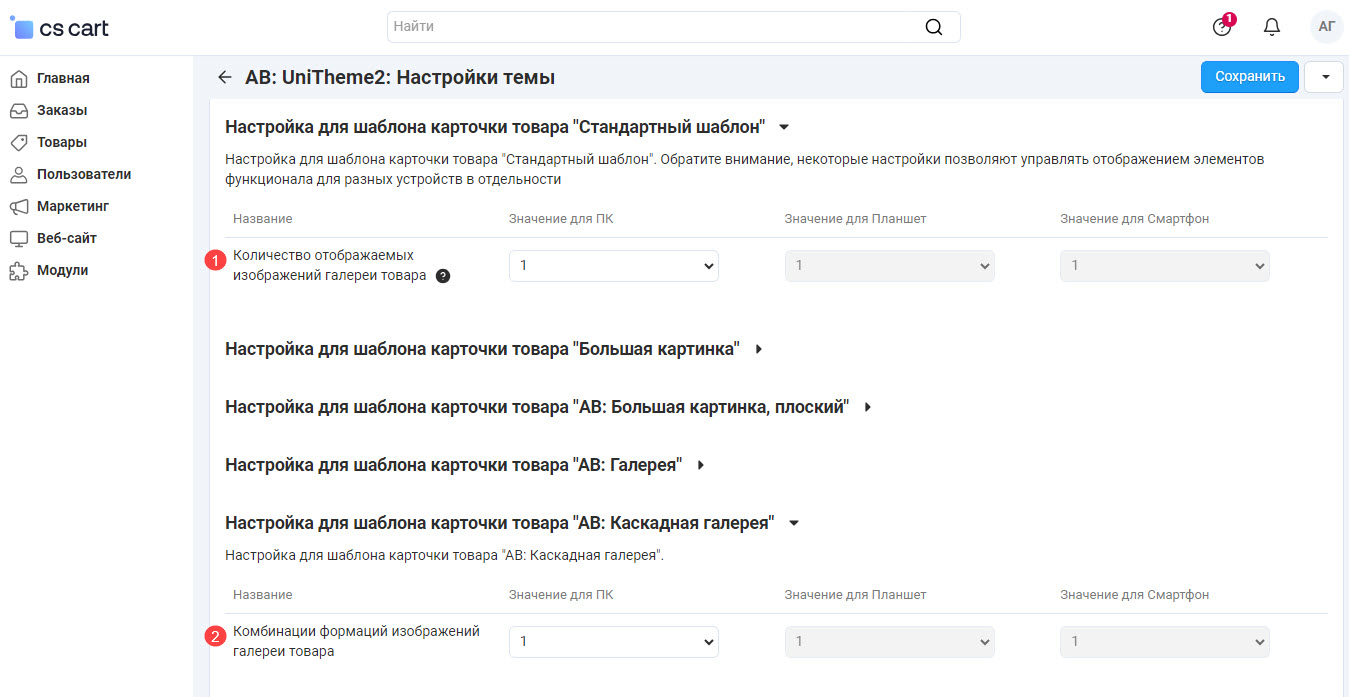Expand the "Большая картинка" settings section
The height and width of the screenshot is (697, 1349).
point(758,349)
